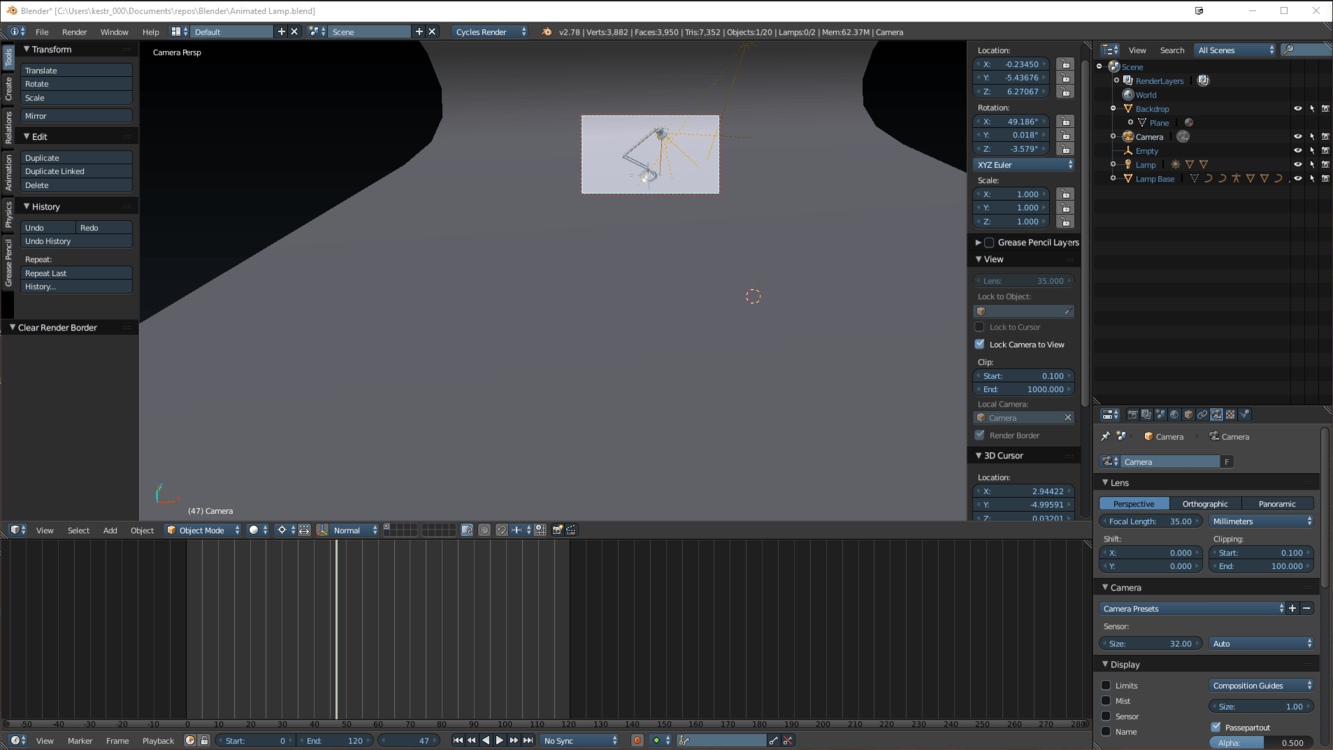Hide the Backdrop object using its eye icon

point(1298,109)
